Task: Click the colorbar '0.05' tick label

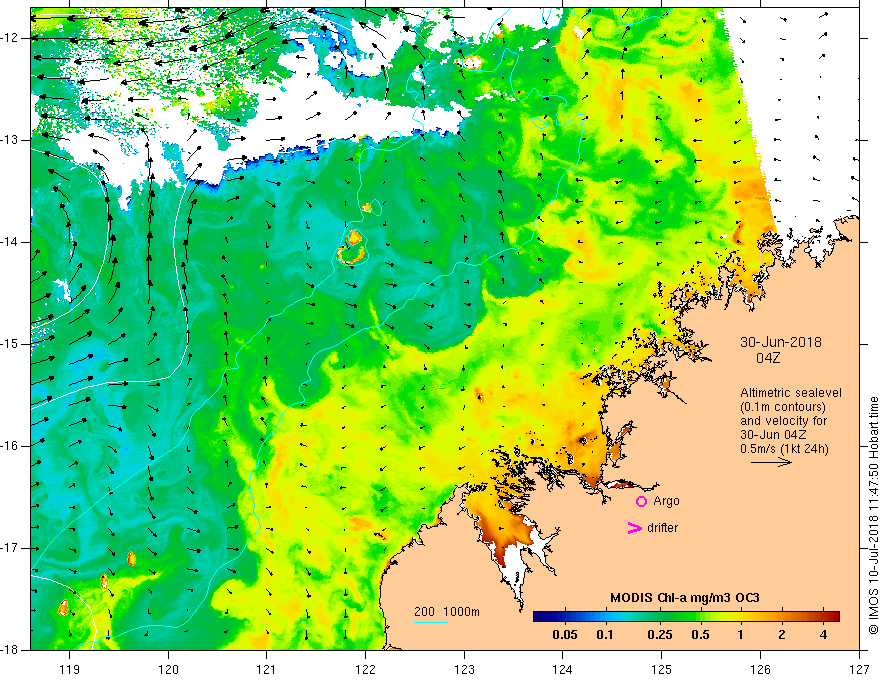Action: [x=565, y=635]
